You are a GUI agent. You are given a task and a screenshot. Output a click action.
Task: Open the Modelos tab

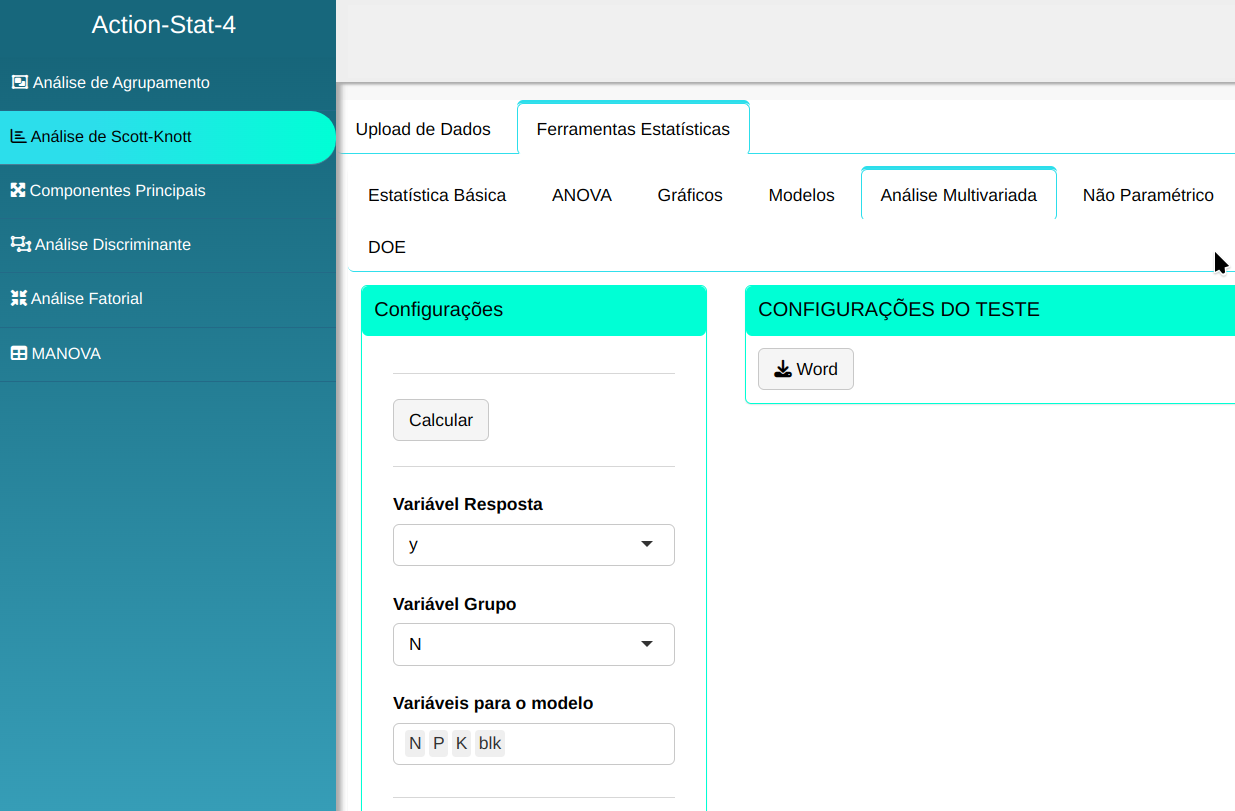tap(801, 195)
